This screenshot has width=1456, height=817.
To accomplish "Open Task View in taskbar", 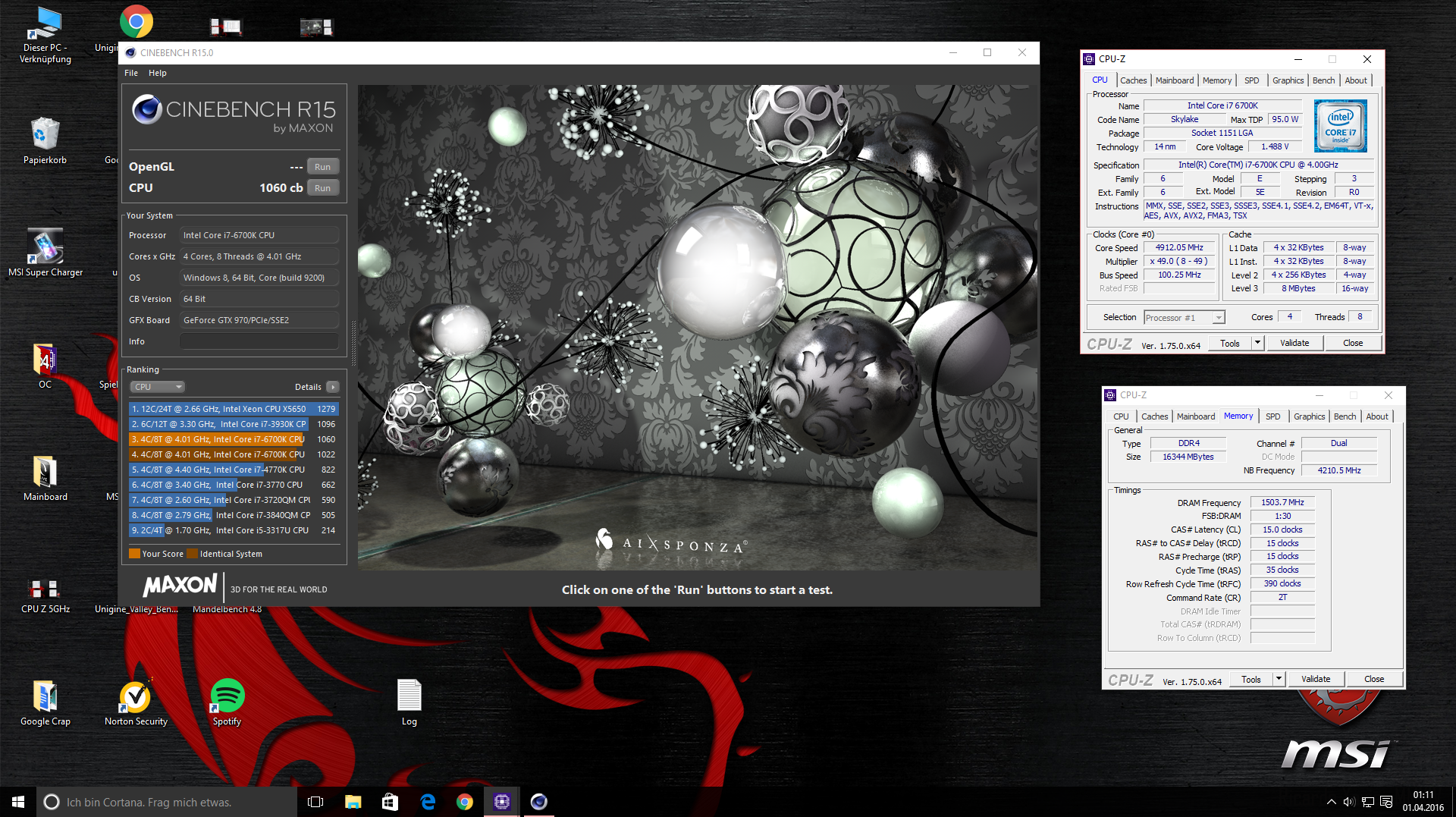I will [x=315, y=802].
